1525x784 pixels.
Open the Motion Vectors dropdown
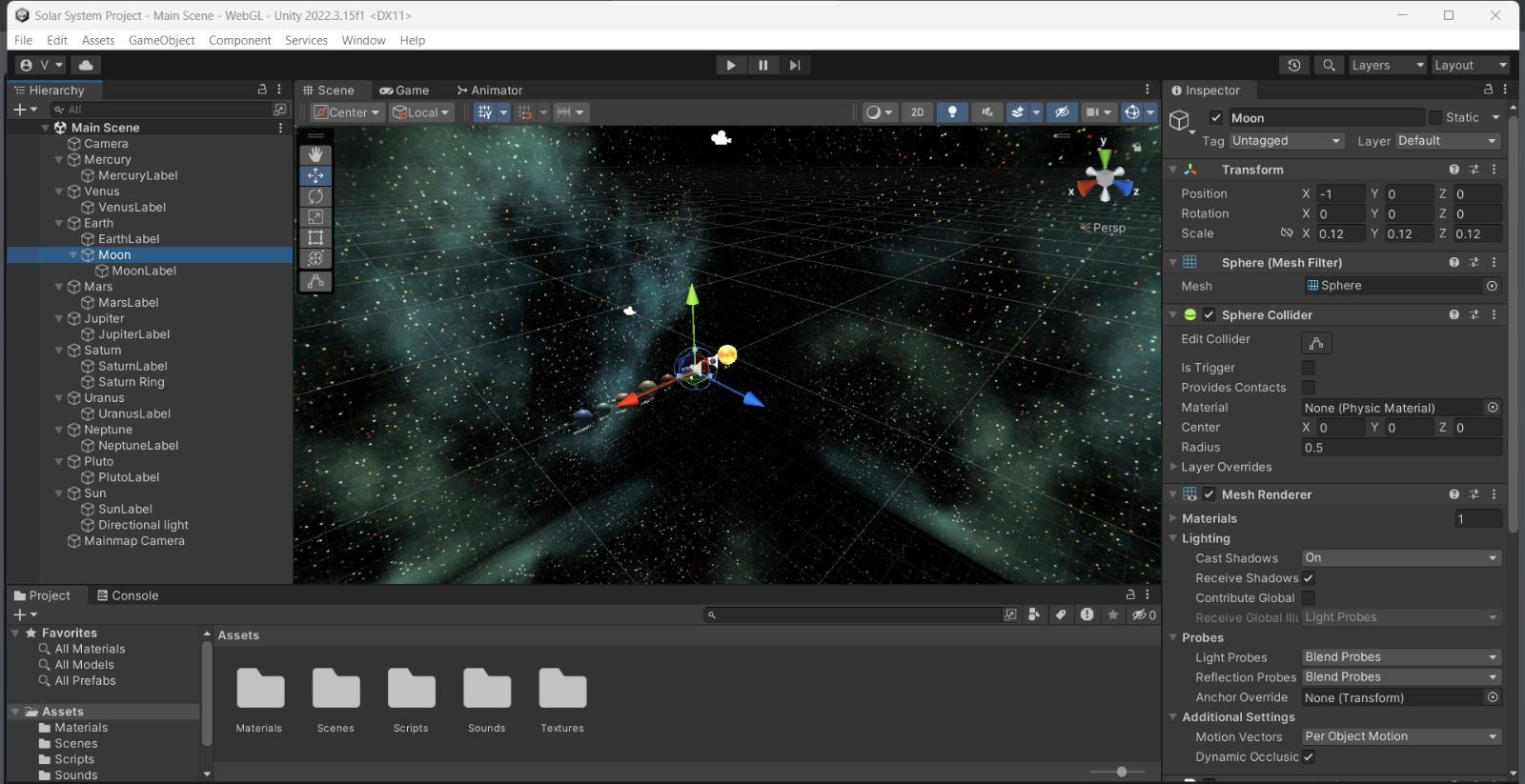tap(1401, 736)
